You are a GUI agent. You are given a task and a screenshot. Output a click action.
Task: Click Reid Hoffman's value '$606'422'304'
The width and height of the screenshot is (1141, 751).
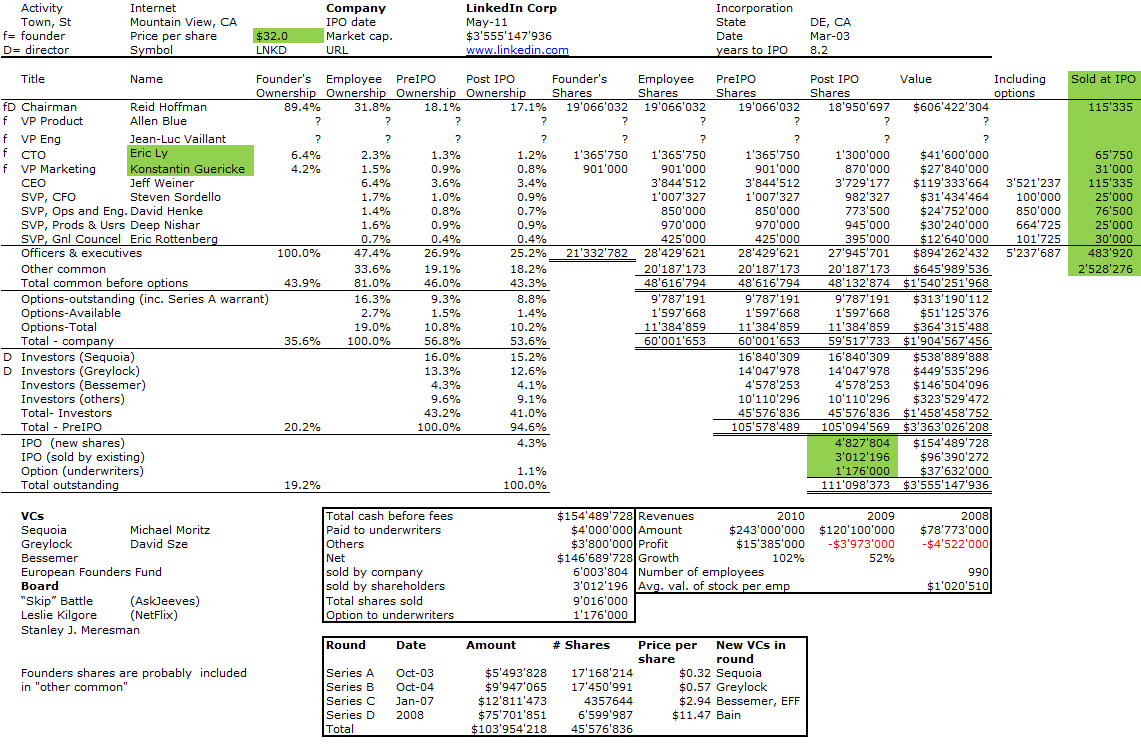coord(951,107)
